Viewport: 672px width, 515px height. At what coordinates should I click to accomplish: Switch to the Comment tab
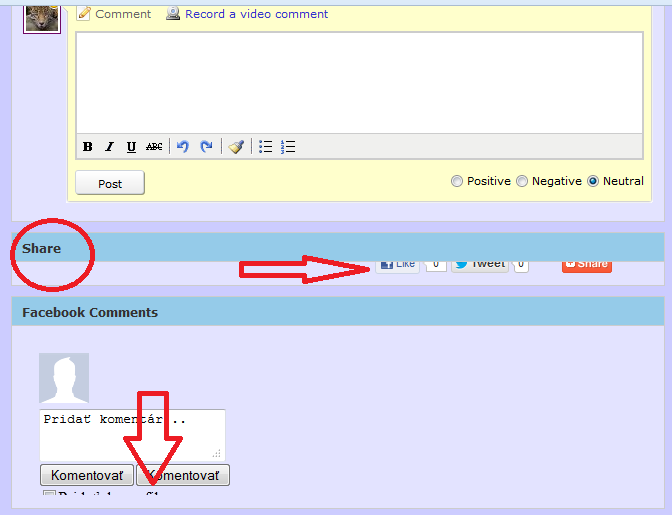click(x=123, y=14)
